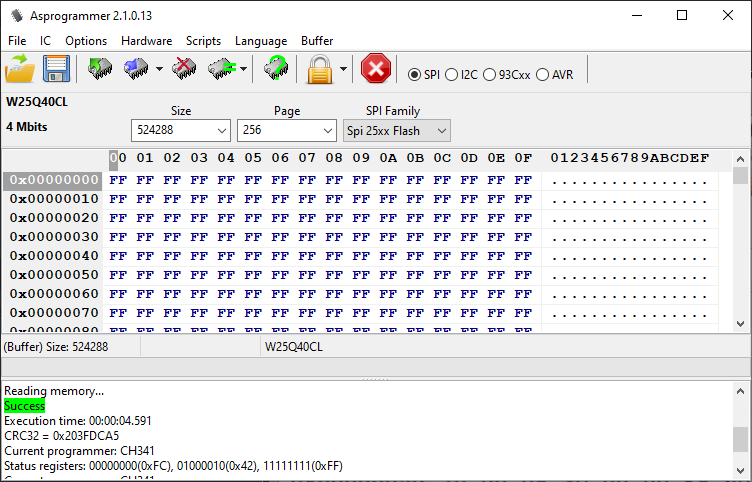
Task: Click log line Execution time: 00:00:04.591
Action: (x=78, y=421)
